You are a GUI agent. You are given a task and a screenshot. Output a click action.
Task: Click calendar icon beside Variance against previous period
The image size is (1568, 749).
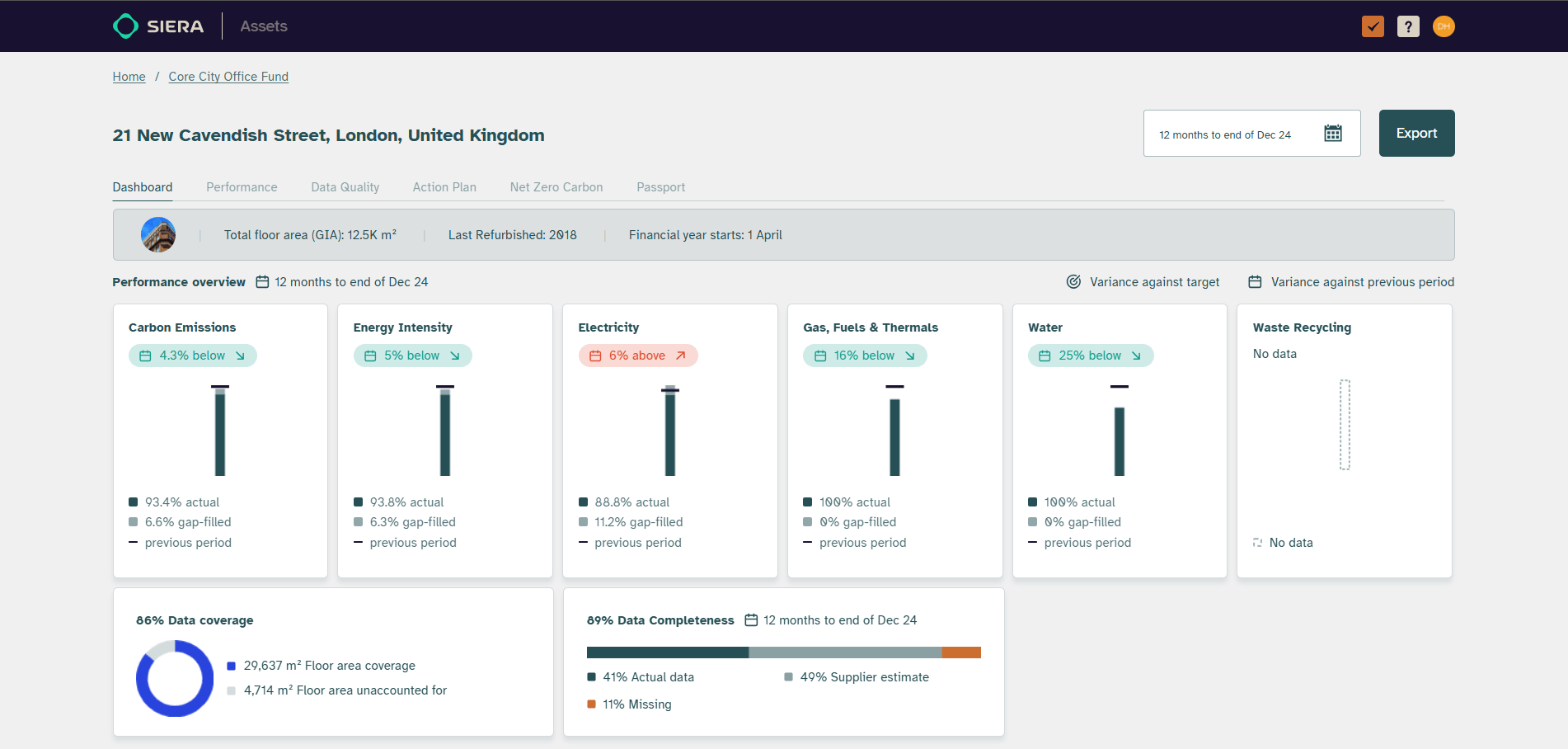click(x=1255, y=282)
